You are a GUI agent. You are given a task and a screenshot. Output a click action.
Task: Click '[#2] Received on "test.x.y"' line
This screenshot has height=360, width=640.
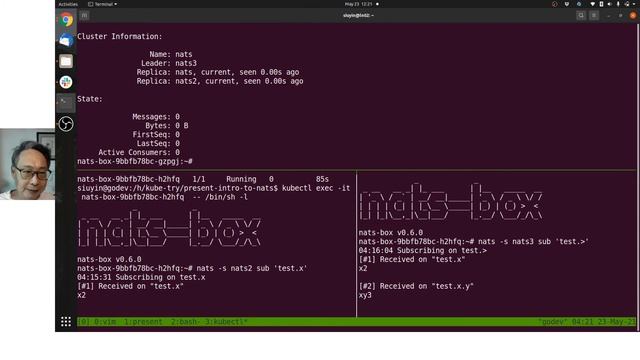coord(416,286)
